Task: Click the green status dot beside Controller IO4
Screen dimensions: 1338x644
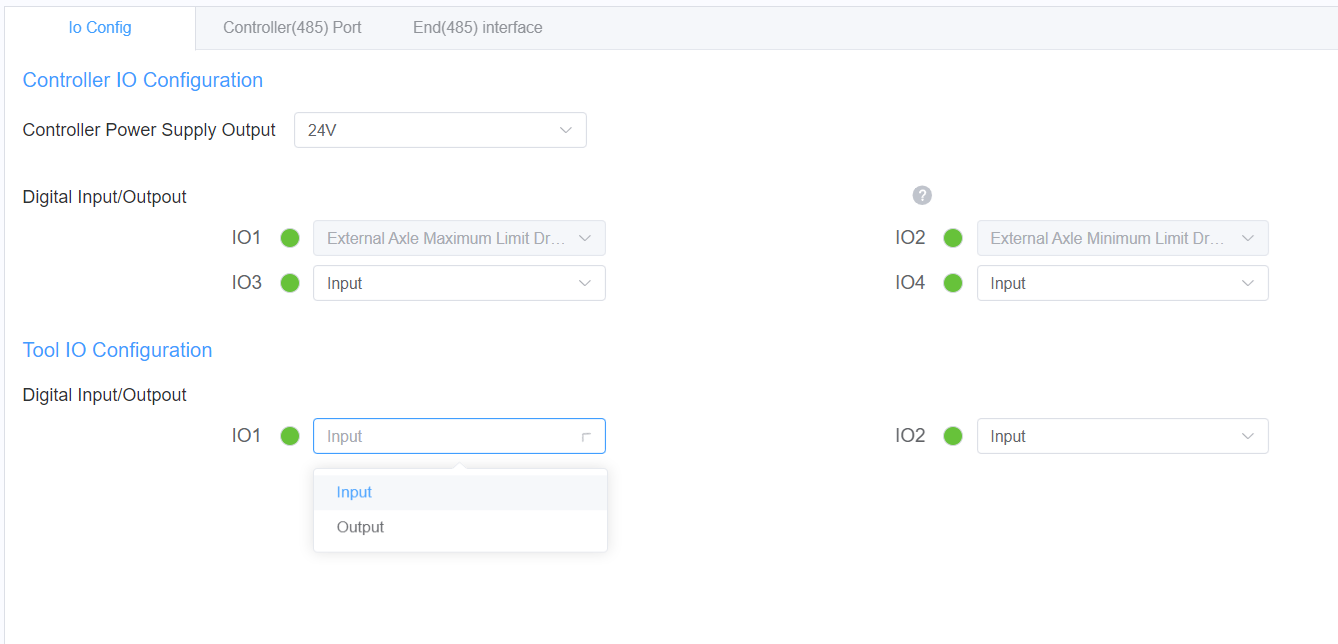Action: (952, 283)
